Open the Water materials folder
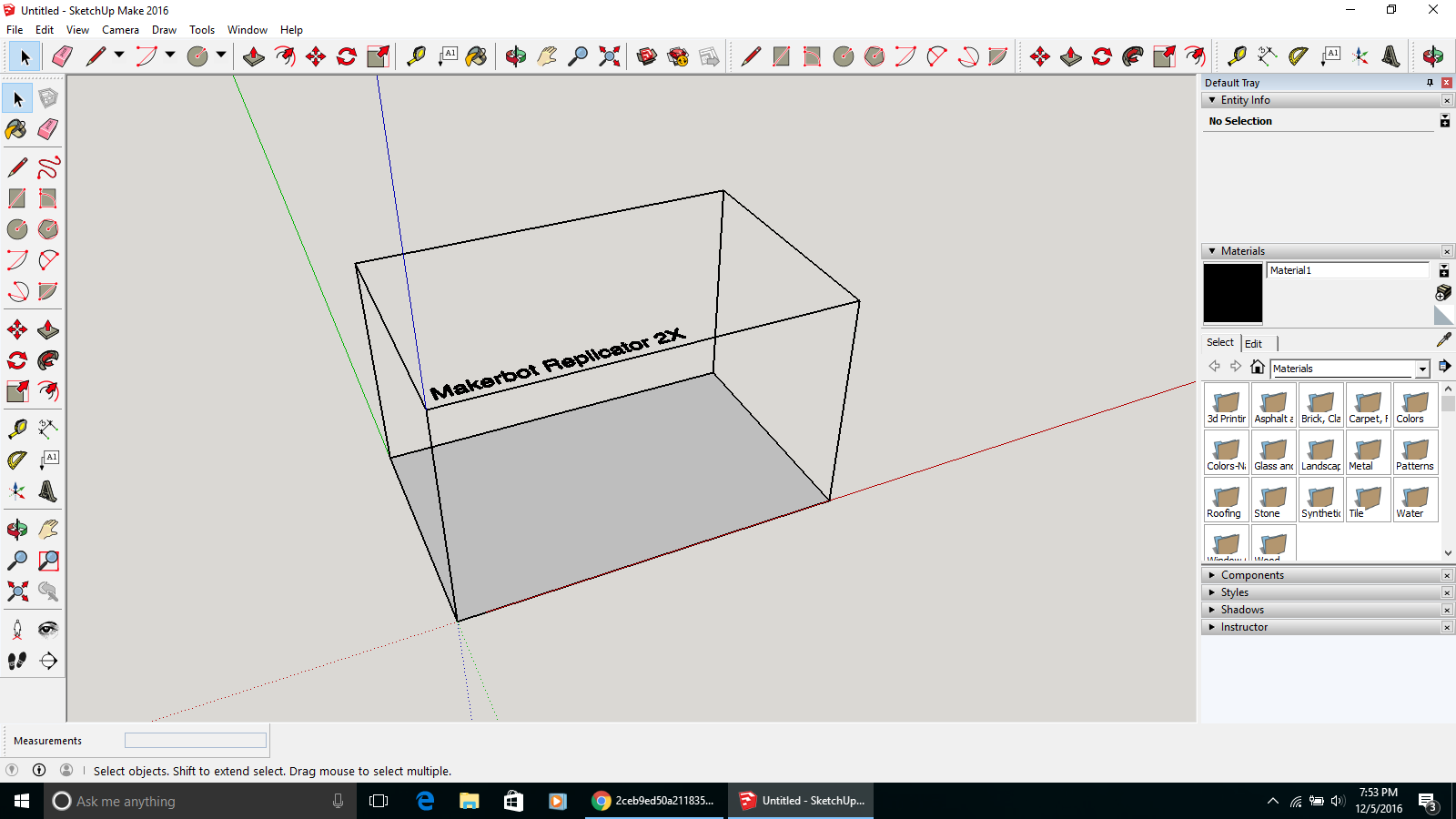The height and width of the screenshot is (819, 1456). coord(1415,500)
